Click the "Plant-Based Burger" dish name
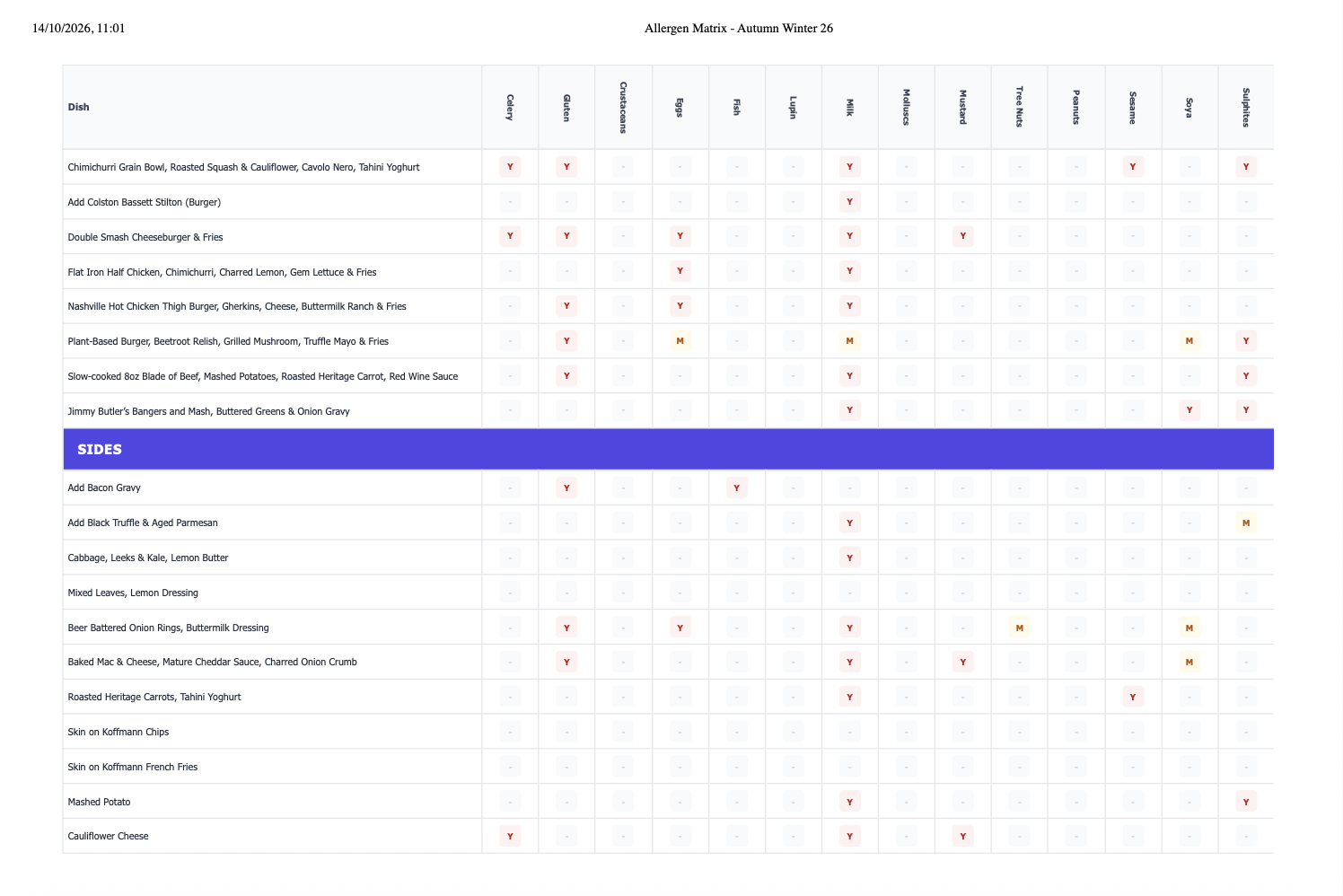This screenshot has width=1343, height=896. [x=228, y=341]
